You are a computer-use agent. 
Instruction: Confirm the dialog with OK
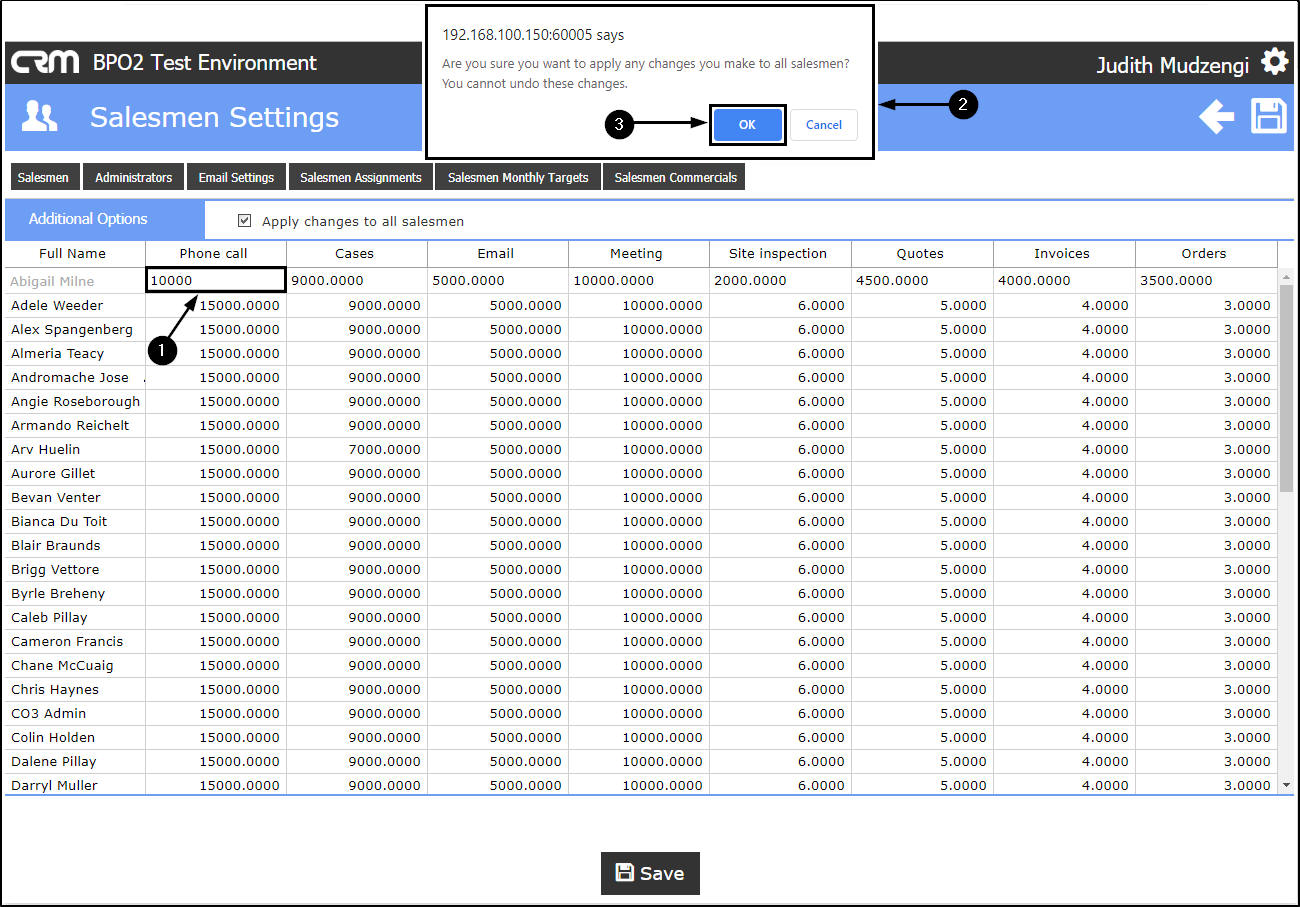pos(747,125)
